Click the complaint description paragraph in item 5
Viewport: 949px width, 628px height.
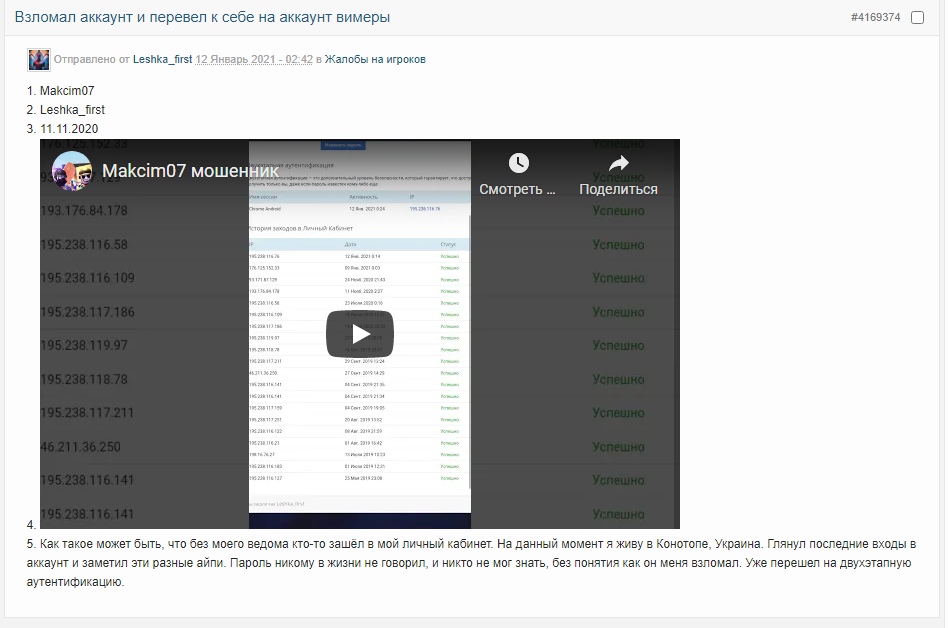(x=470, y=563)
